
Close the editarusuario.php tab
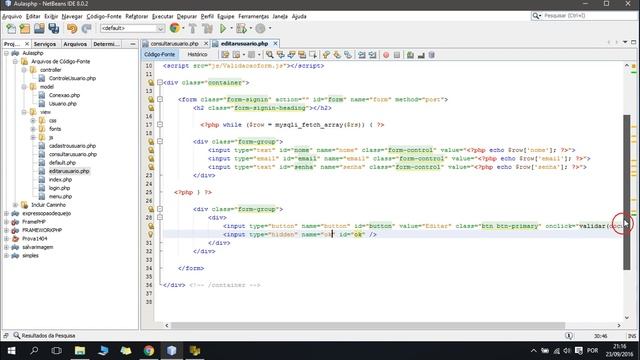coord(276,43)
